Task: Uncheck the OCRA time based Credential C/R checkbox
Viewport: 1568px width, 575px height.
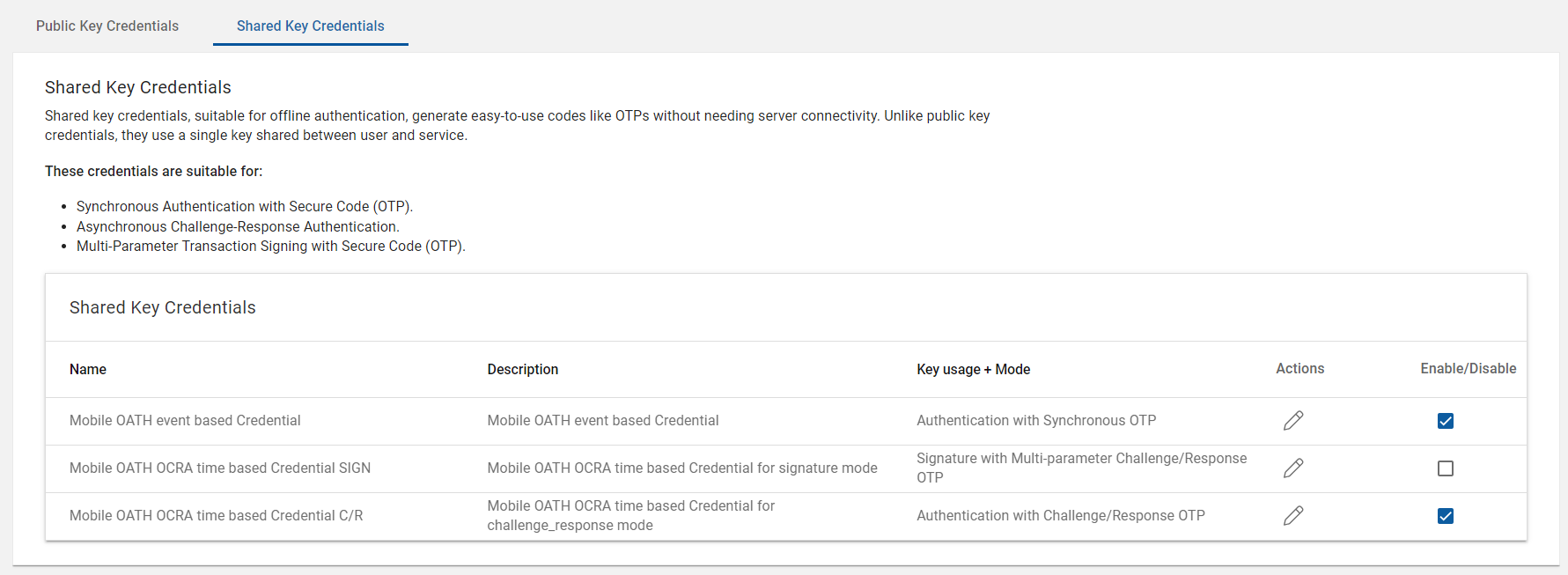Action: pyautogui.click(x=1445, y=516)
